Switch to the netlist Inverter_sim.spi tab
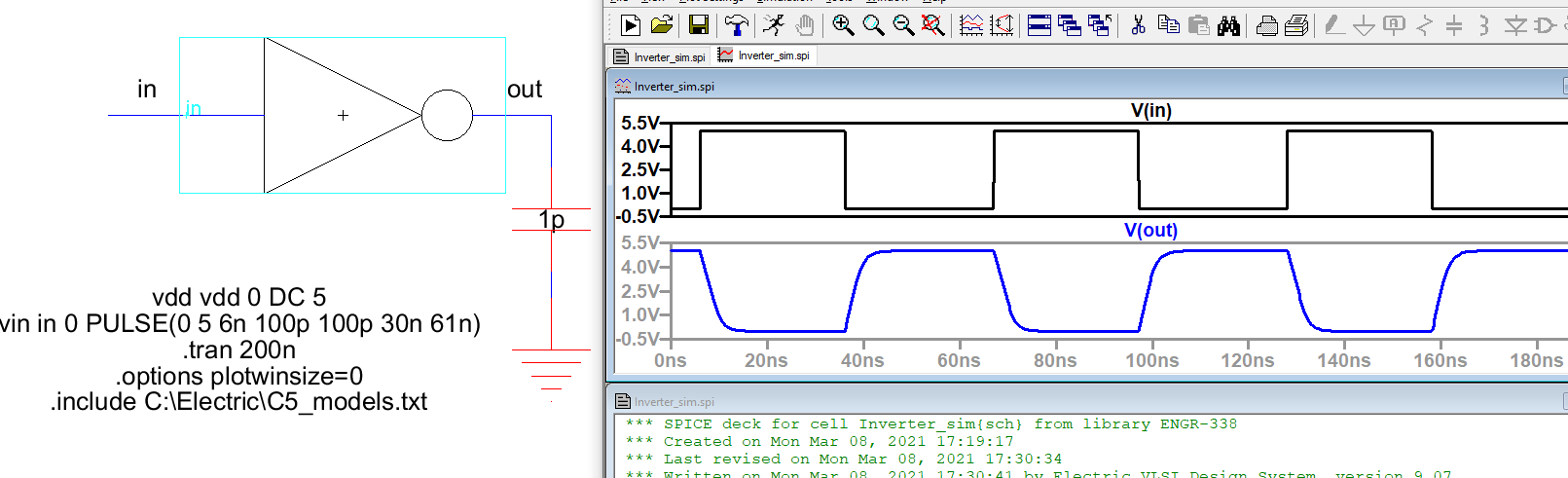The width and height of the screenshot is (1568, 478). (660, 57)
